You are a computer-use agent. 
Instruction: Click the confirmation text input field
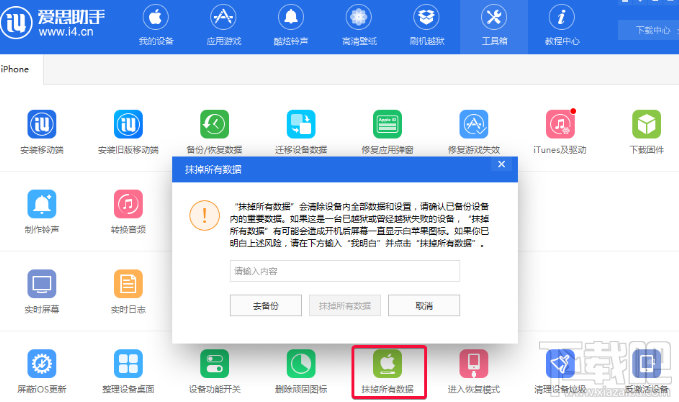tap(345, 271)
